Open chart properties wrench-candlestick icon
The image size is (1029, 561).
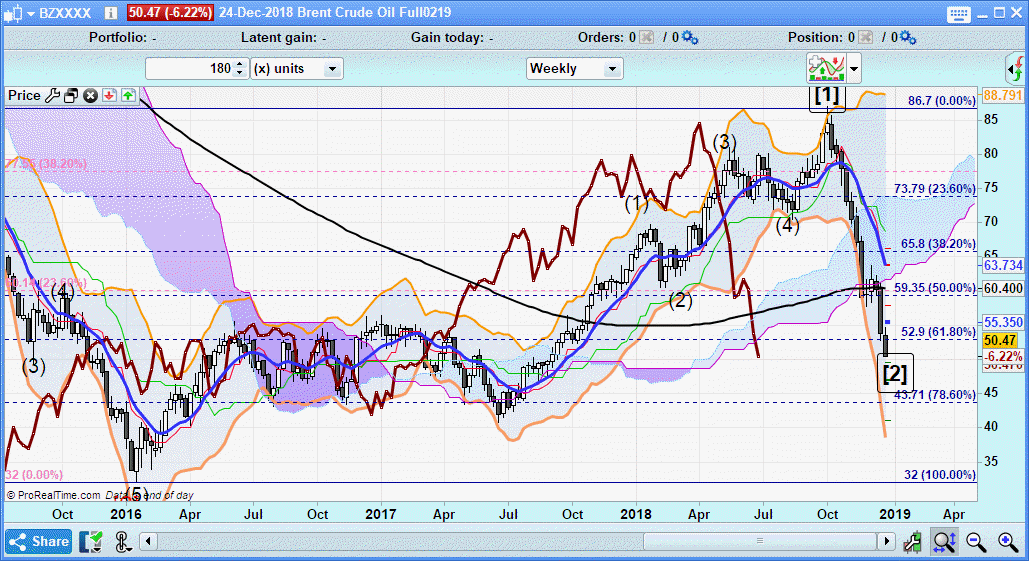913,541
